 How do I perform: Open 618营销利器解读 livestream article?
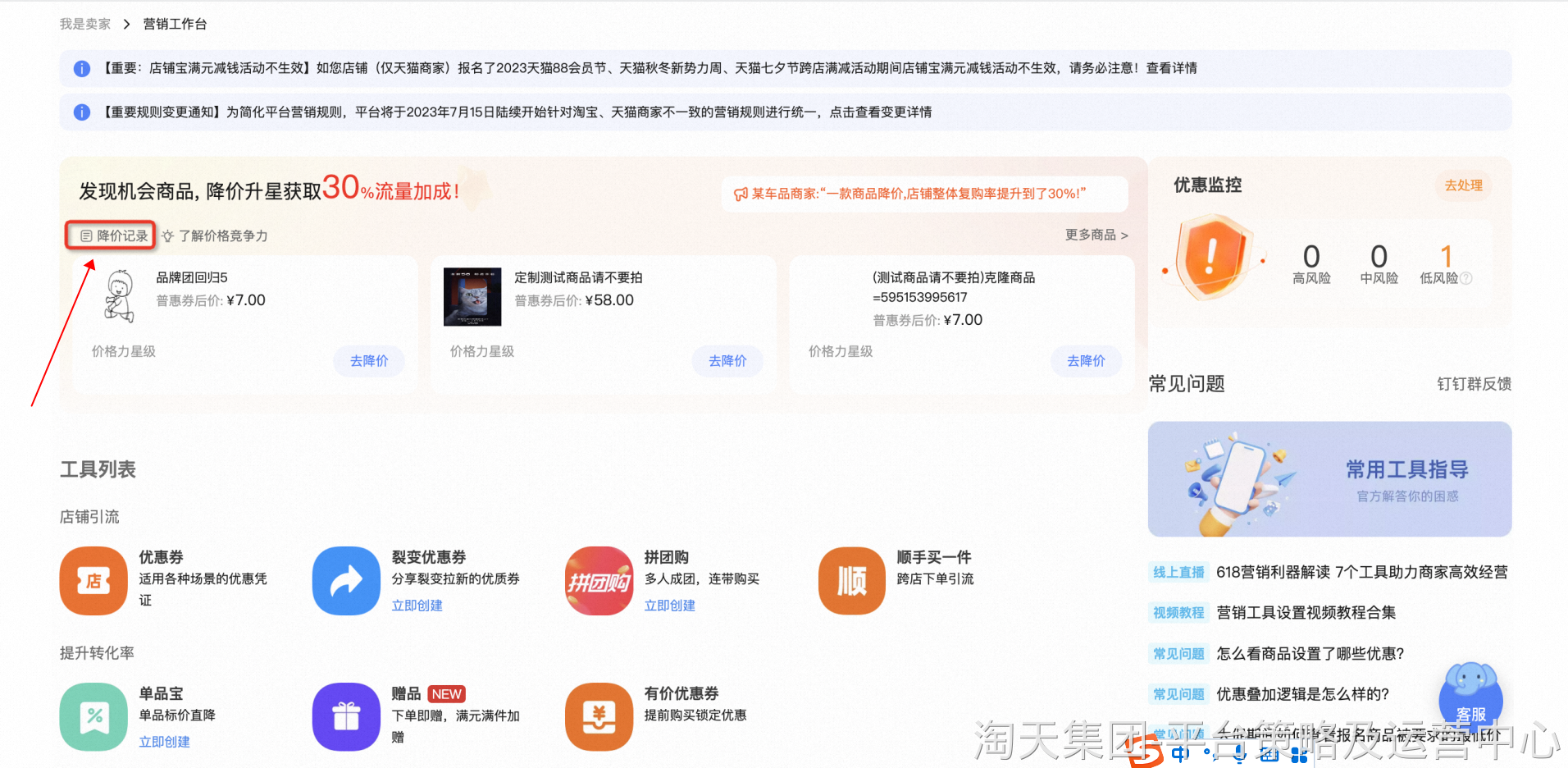click(1361, 573)
